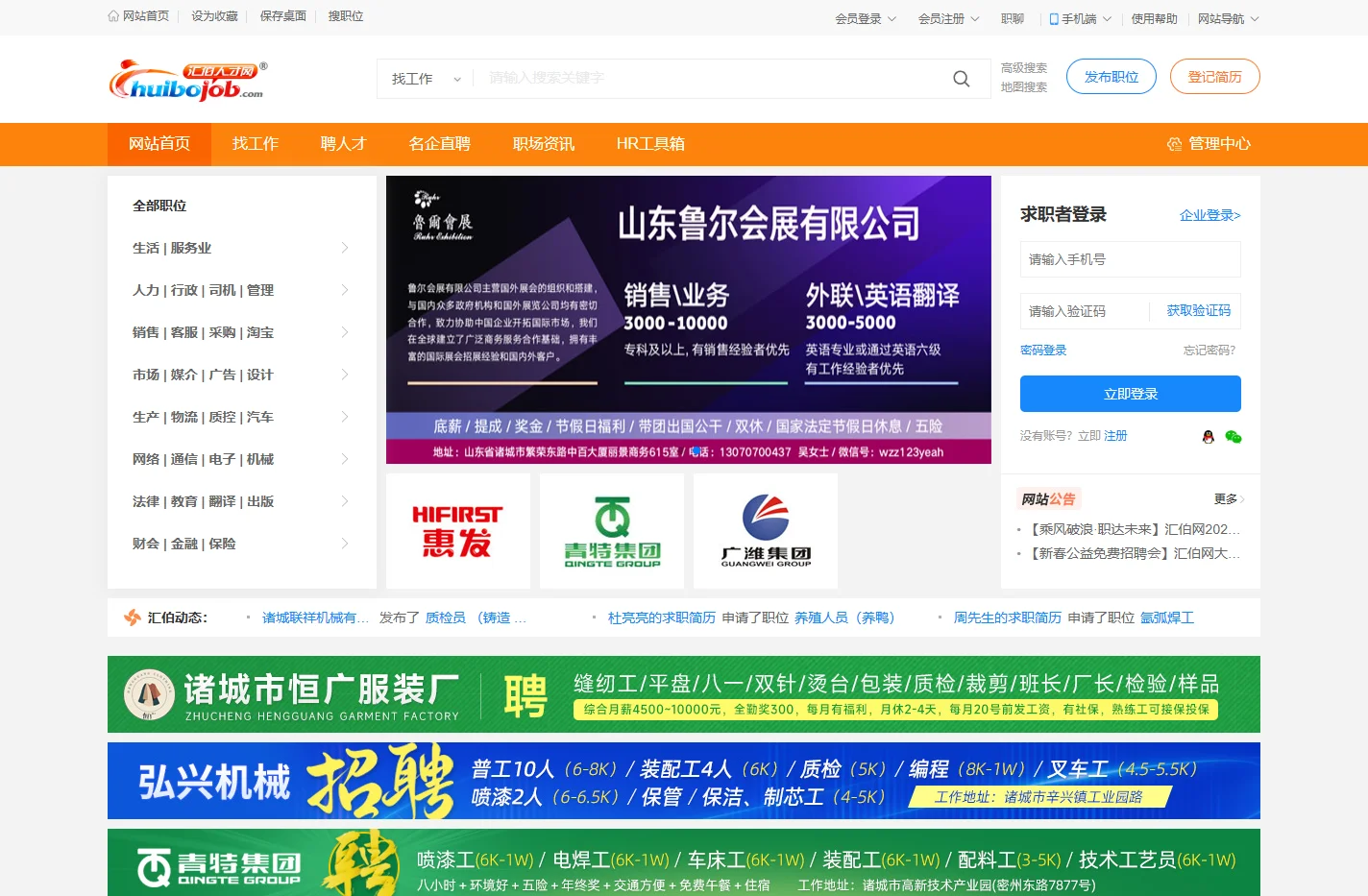Click the 全部职位 heading

[159, 206]
